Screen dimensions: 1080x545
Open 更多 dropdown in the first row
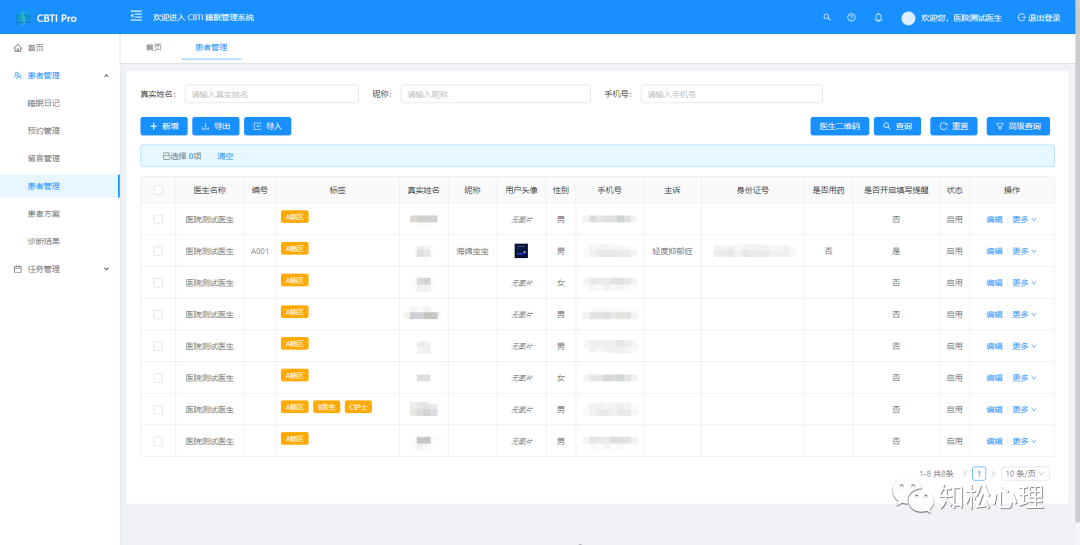(x=1024, y=220)
